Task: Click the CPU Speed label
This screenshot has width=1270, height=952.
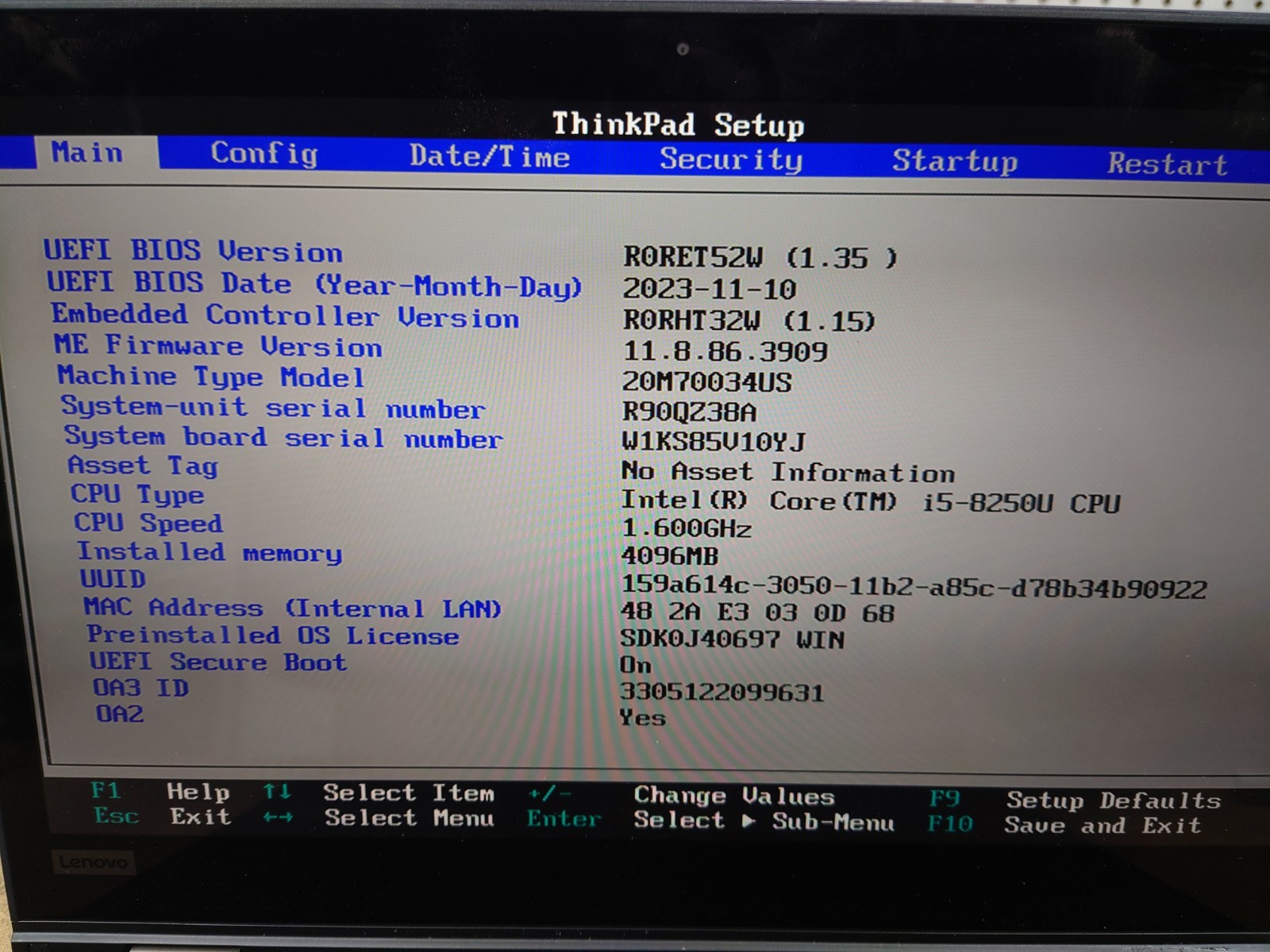Action: point(148,524)
